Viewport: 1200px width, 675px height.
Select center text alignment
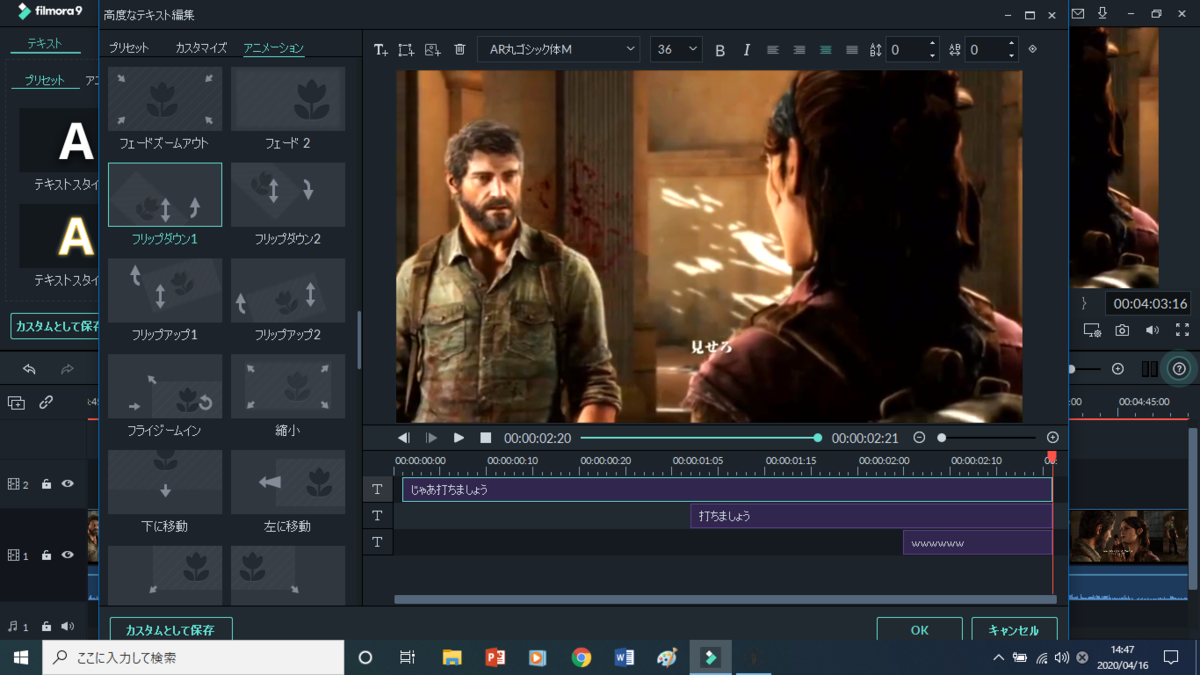(x=825, y=50)
